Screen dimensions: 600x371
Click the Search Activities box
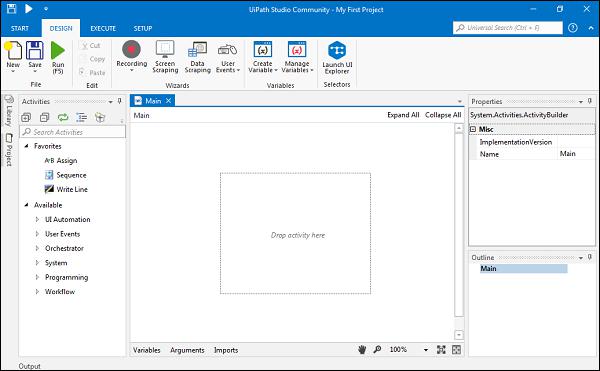click(72, 132)
